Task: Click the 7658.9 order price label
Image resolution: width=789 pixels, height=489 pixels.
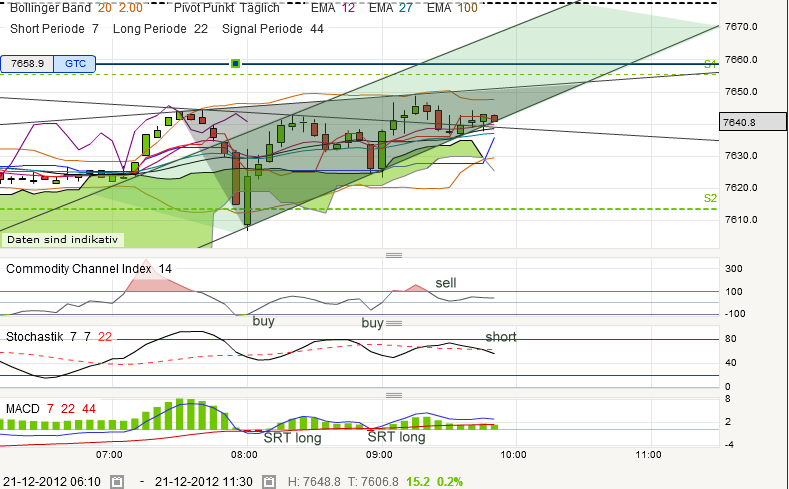Action: pyautogui.click(x=27, y=64)
